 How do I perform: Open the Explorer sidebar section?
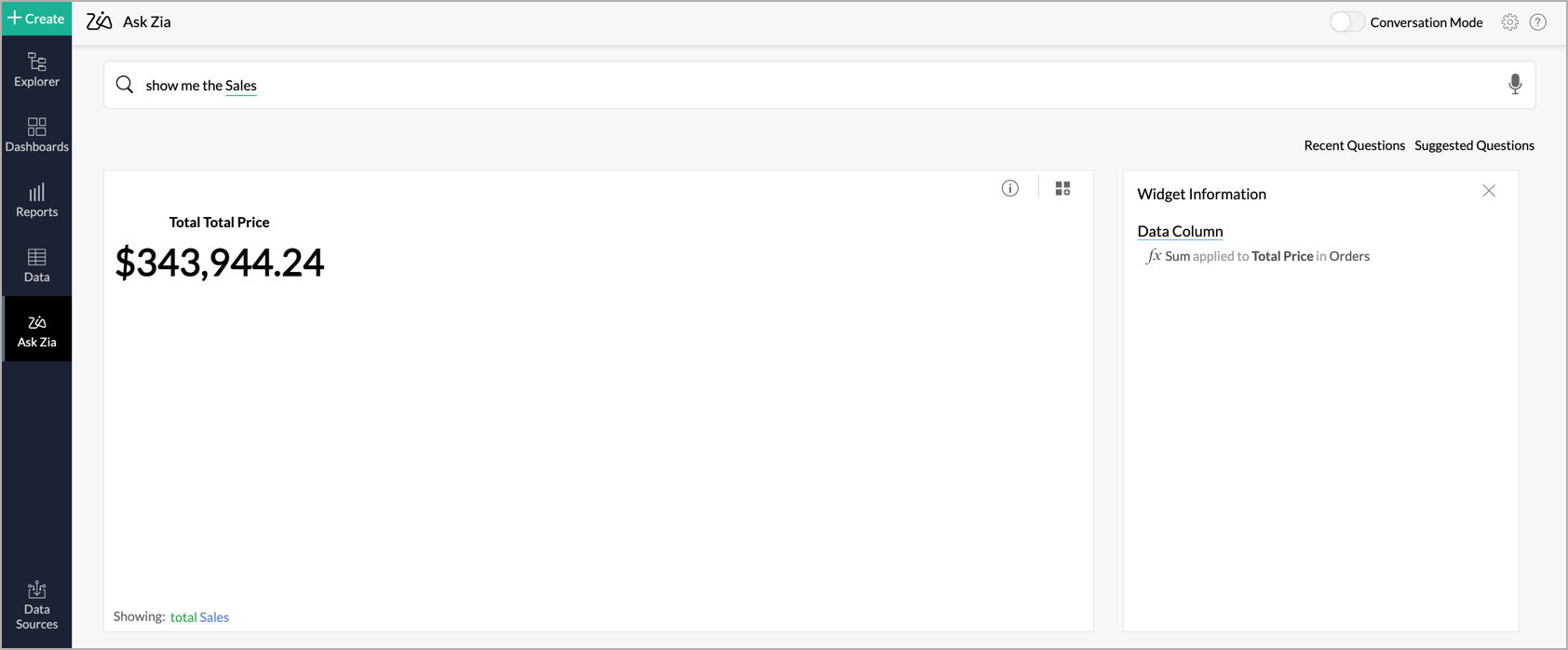click(x=36, y=70)
